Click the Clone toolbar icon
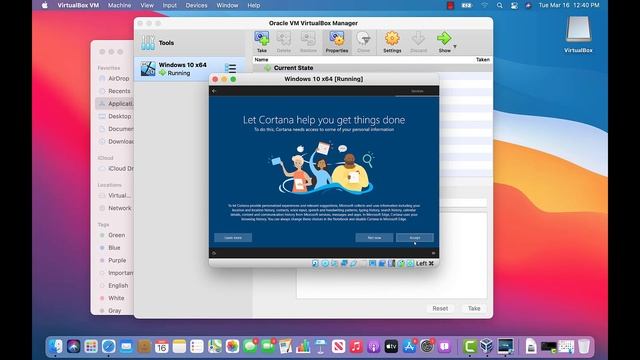Screen dimensions: 640x360 pyautogui.click(x=363, y=42)
